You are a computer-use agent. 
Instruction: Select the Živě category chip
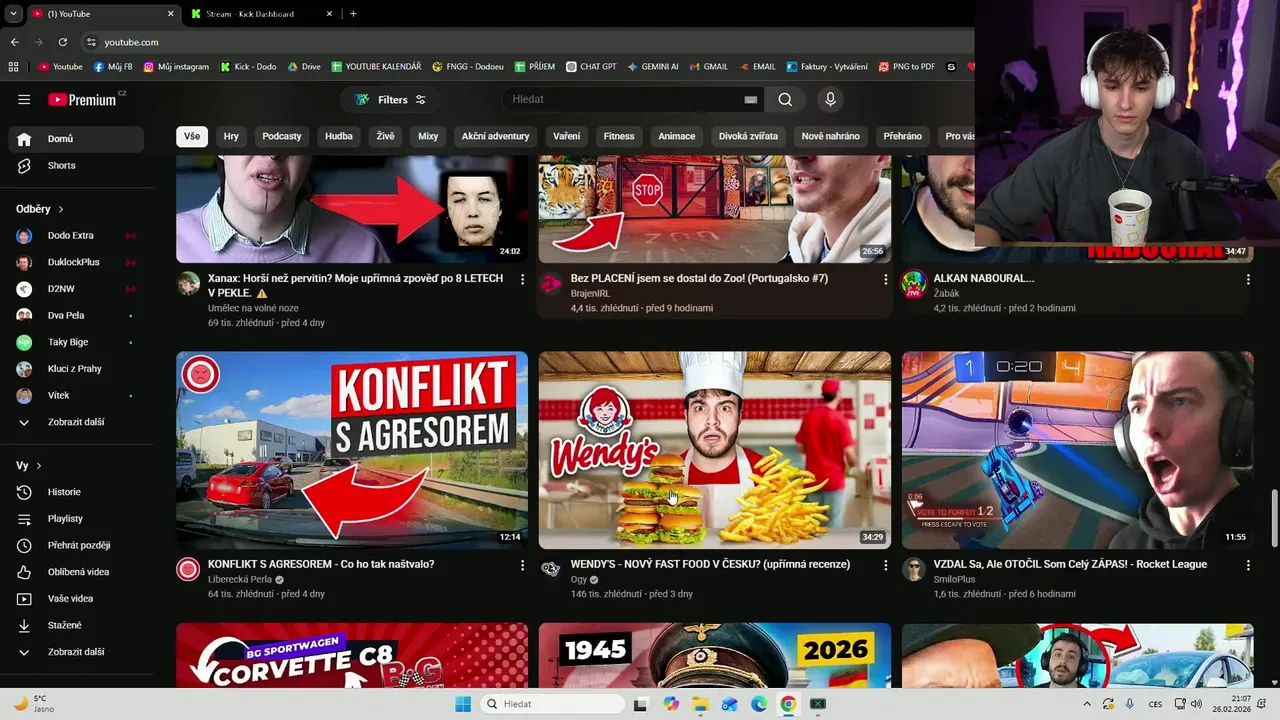[386, 136]
